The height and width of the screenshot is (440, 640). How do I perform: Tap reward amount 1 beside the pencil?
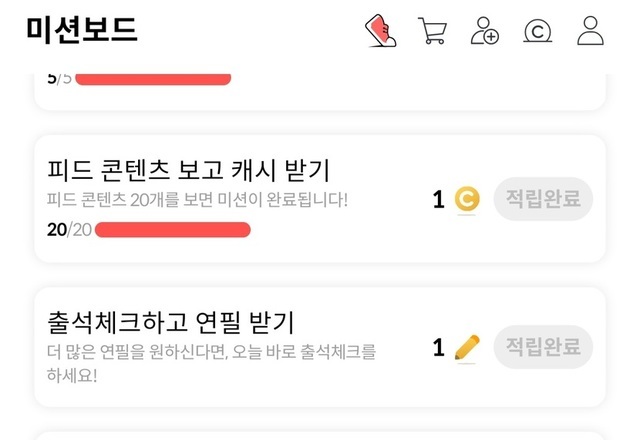[438, 348]
